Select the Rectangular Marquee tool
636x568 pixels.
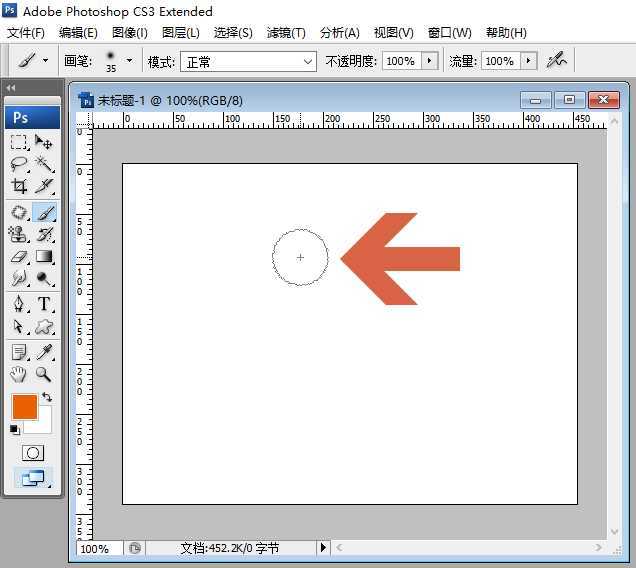tap(19, 142)
